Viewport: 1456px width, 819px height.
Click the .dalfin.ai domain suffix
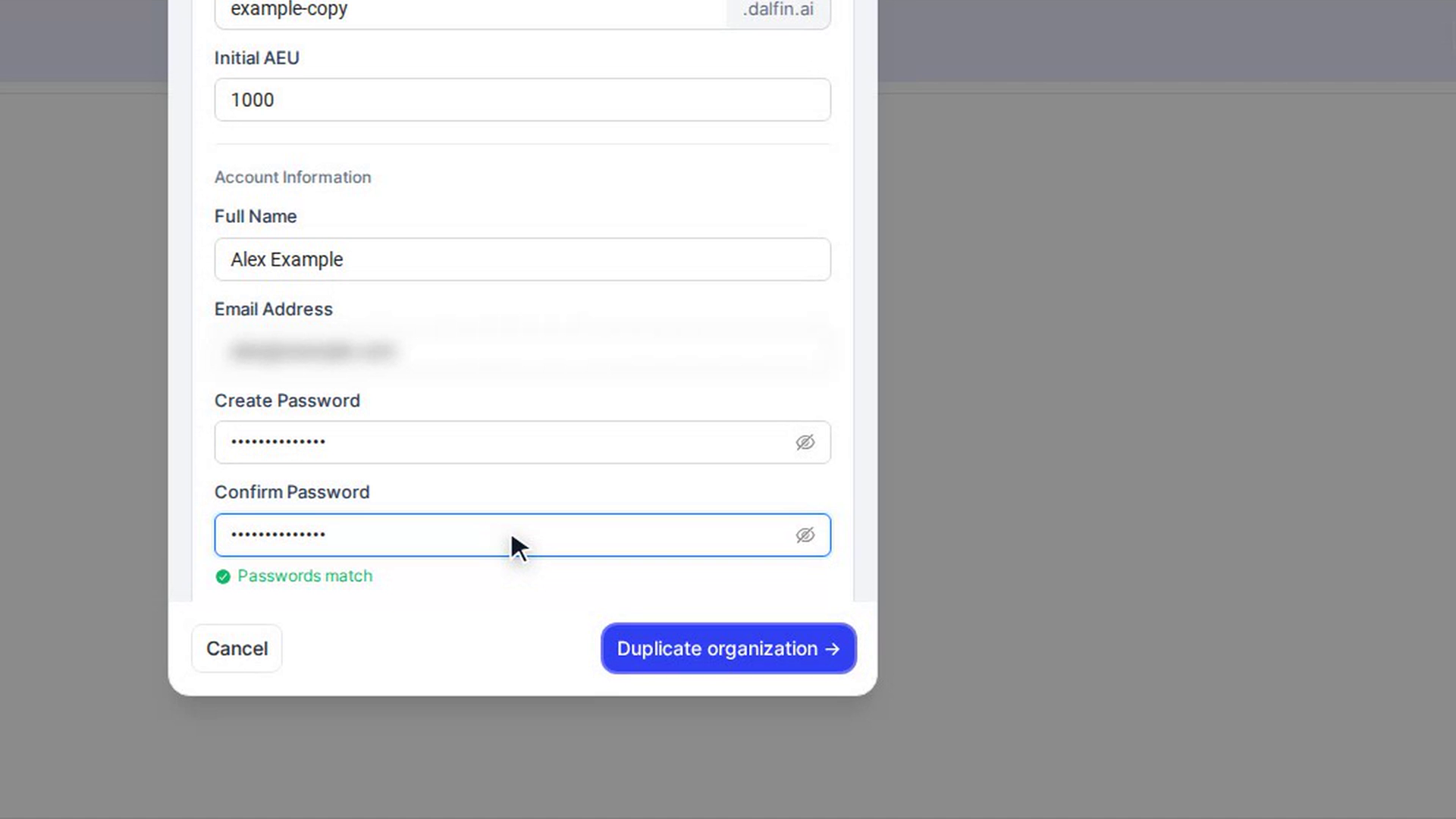(x=778, y=10)
